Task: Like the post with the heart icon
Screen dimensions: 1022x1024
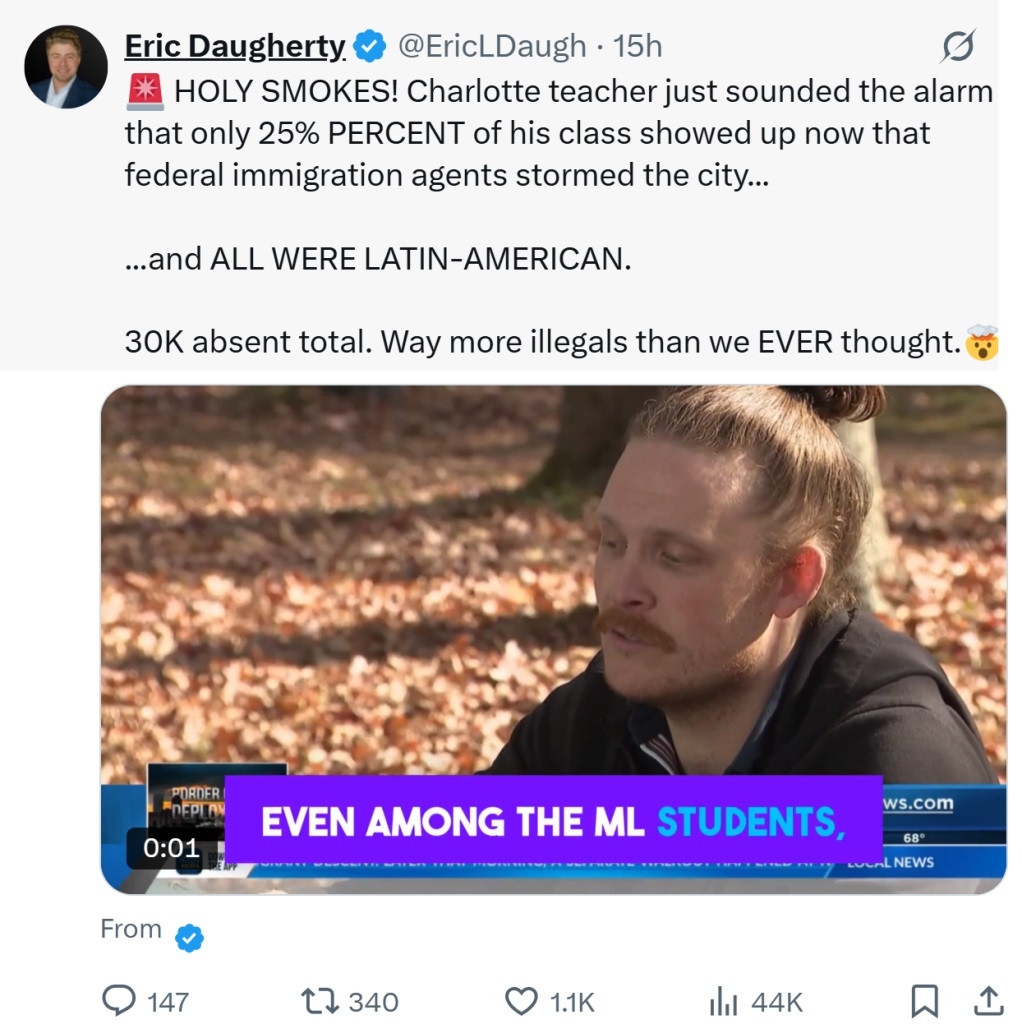Action: point(521,1001)
